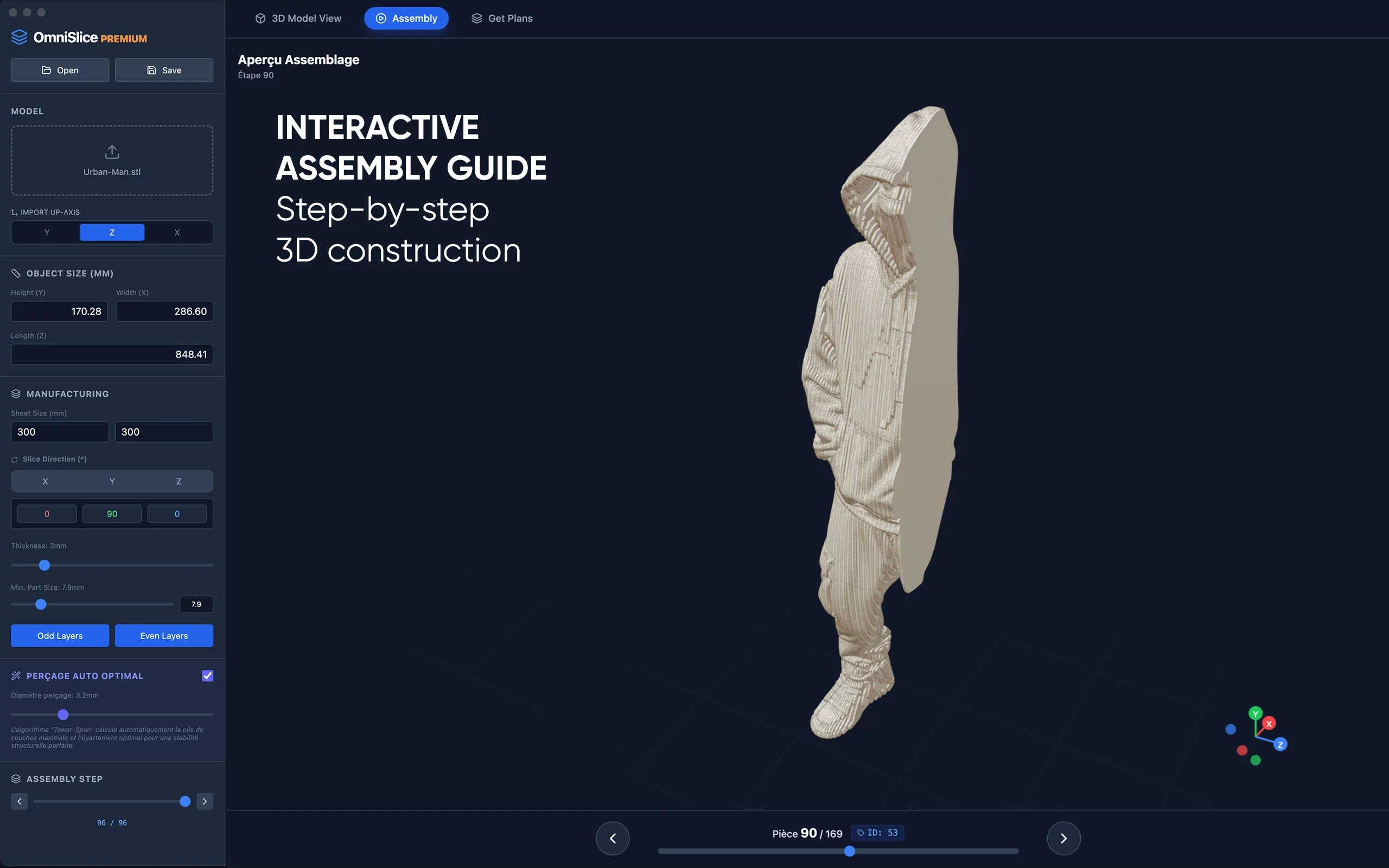
Task: Click the green Y axis ball on gizmo
Action: [1256, 713]
